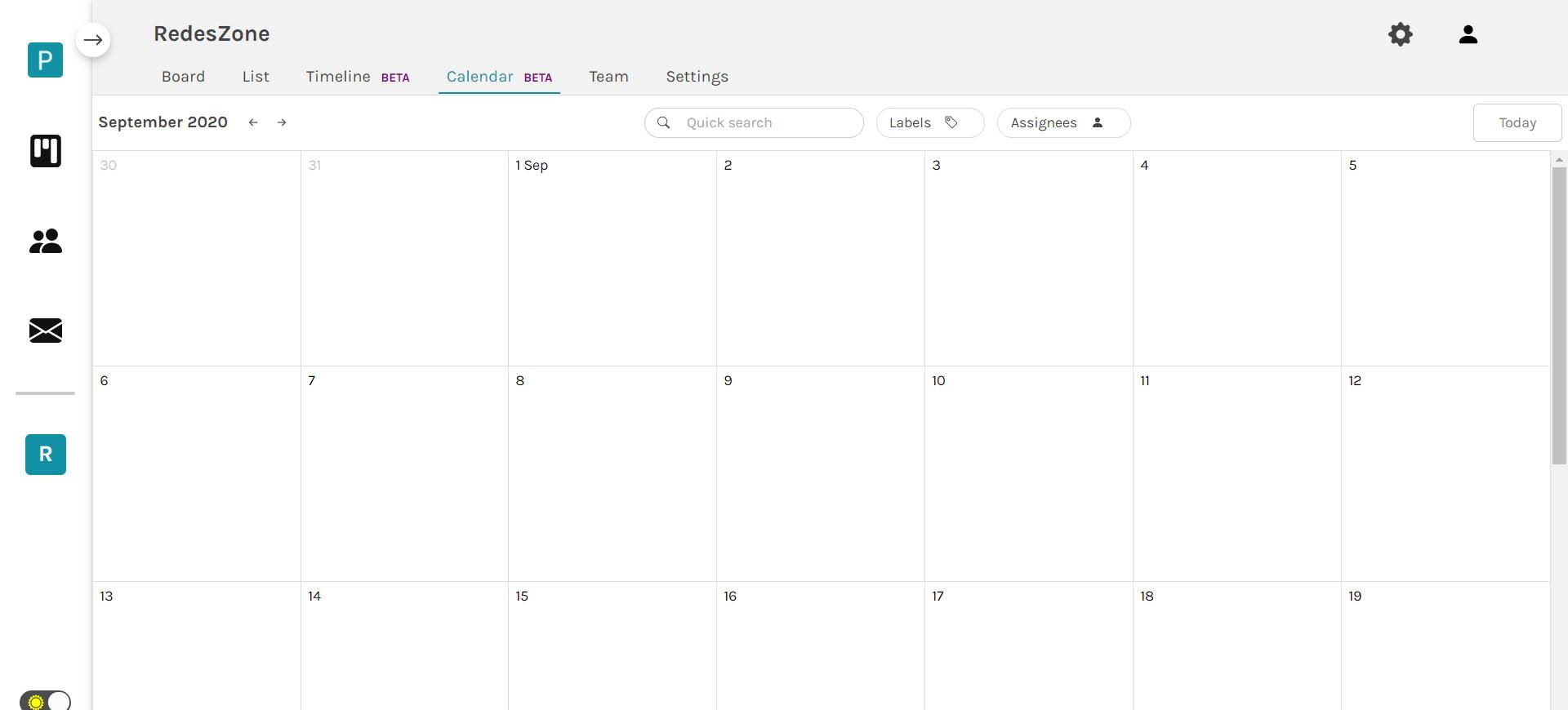Switch to the Timeline tab
The height and width of the screenshot is (710, 1568).
[338, 77]
